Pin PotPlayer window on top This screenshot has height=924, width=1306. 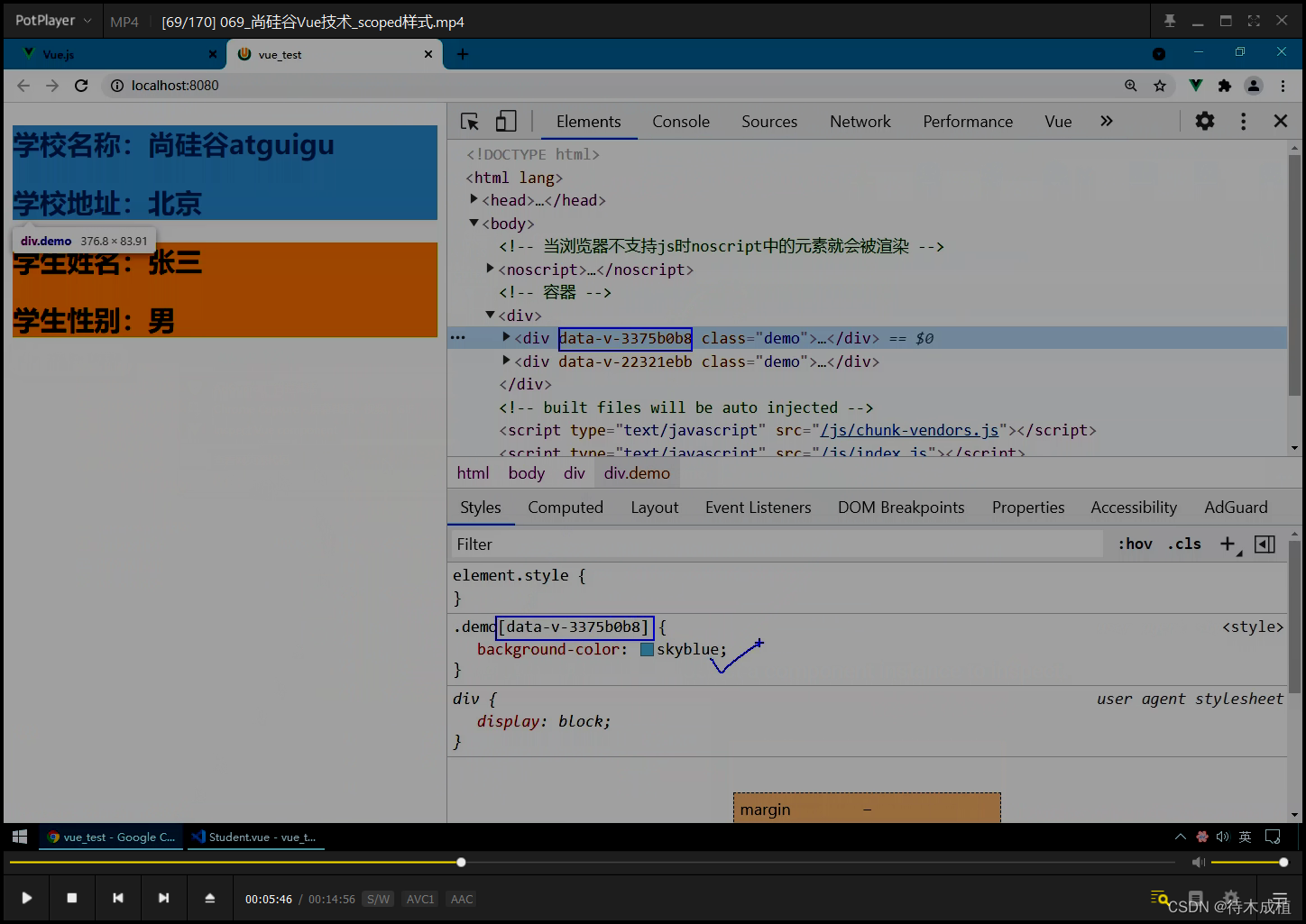1170,21
